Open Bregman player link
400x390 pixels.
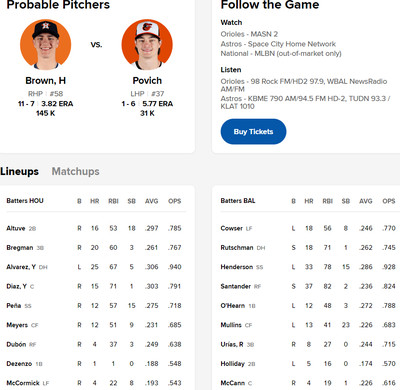click(x=20, y=248)
